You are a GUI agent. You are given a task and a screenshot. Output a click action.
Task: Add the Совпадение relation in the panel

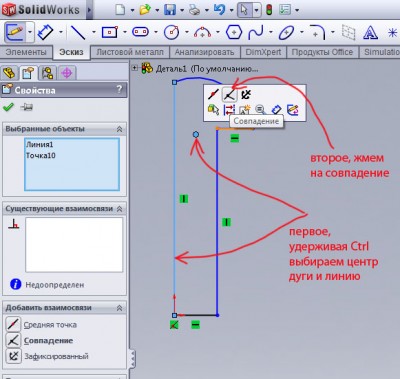[x=48, y=341]
